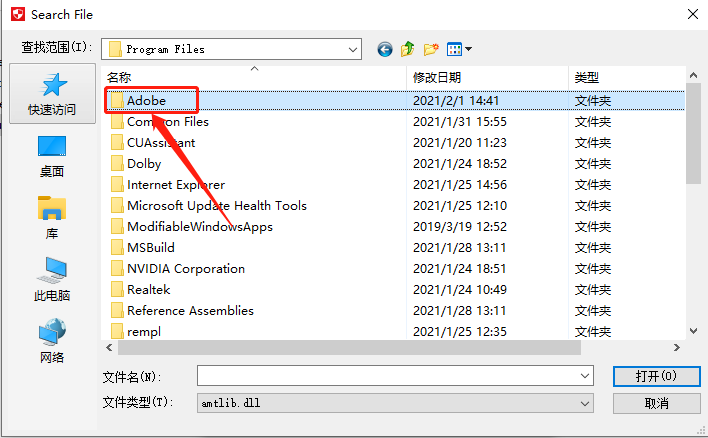
Task: Open Network (网络) location
Action: (52, 341)
